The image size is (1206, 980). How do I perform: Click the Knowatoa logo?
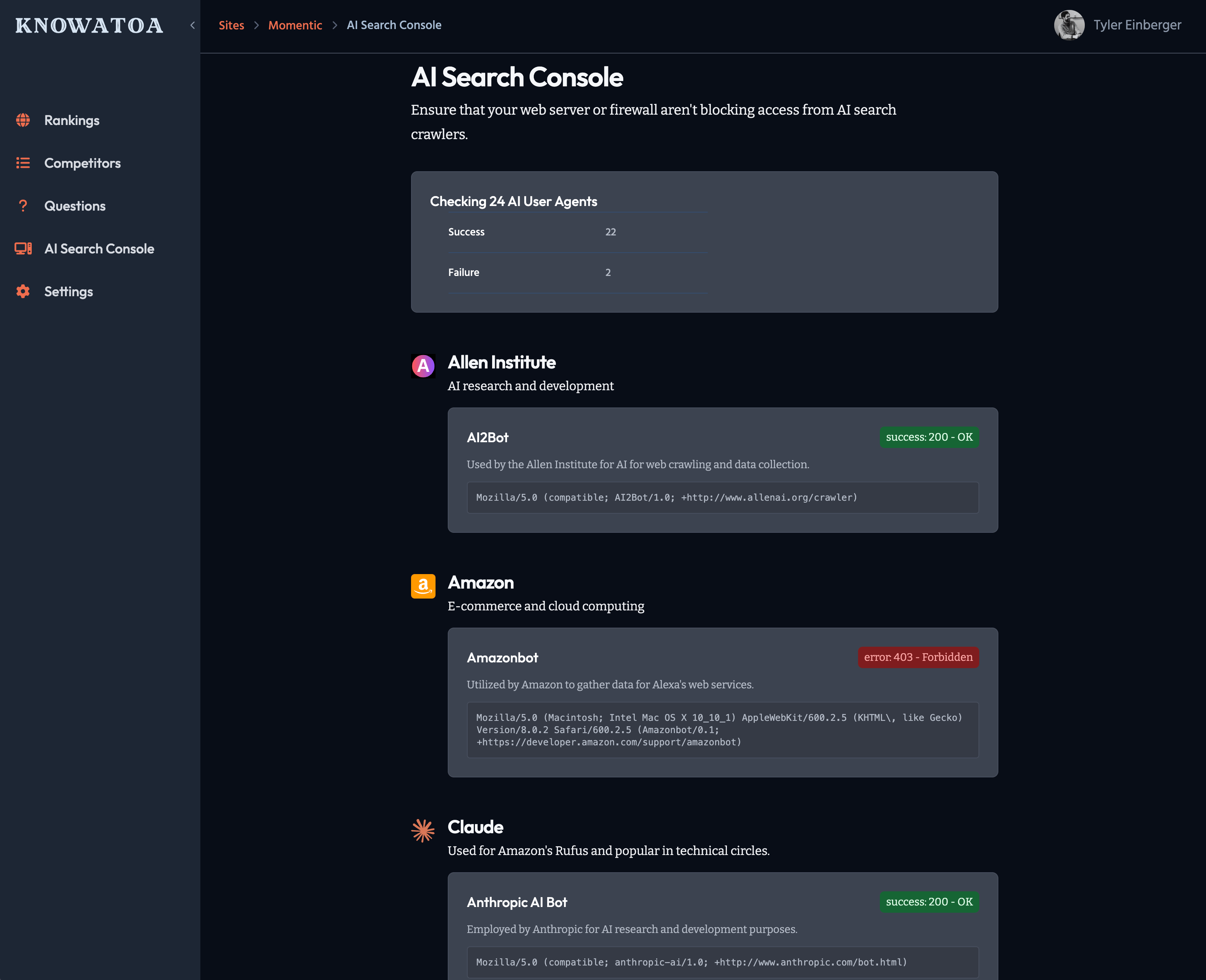pyautogui.click(x=89, y=25)
